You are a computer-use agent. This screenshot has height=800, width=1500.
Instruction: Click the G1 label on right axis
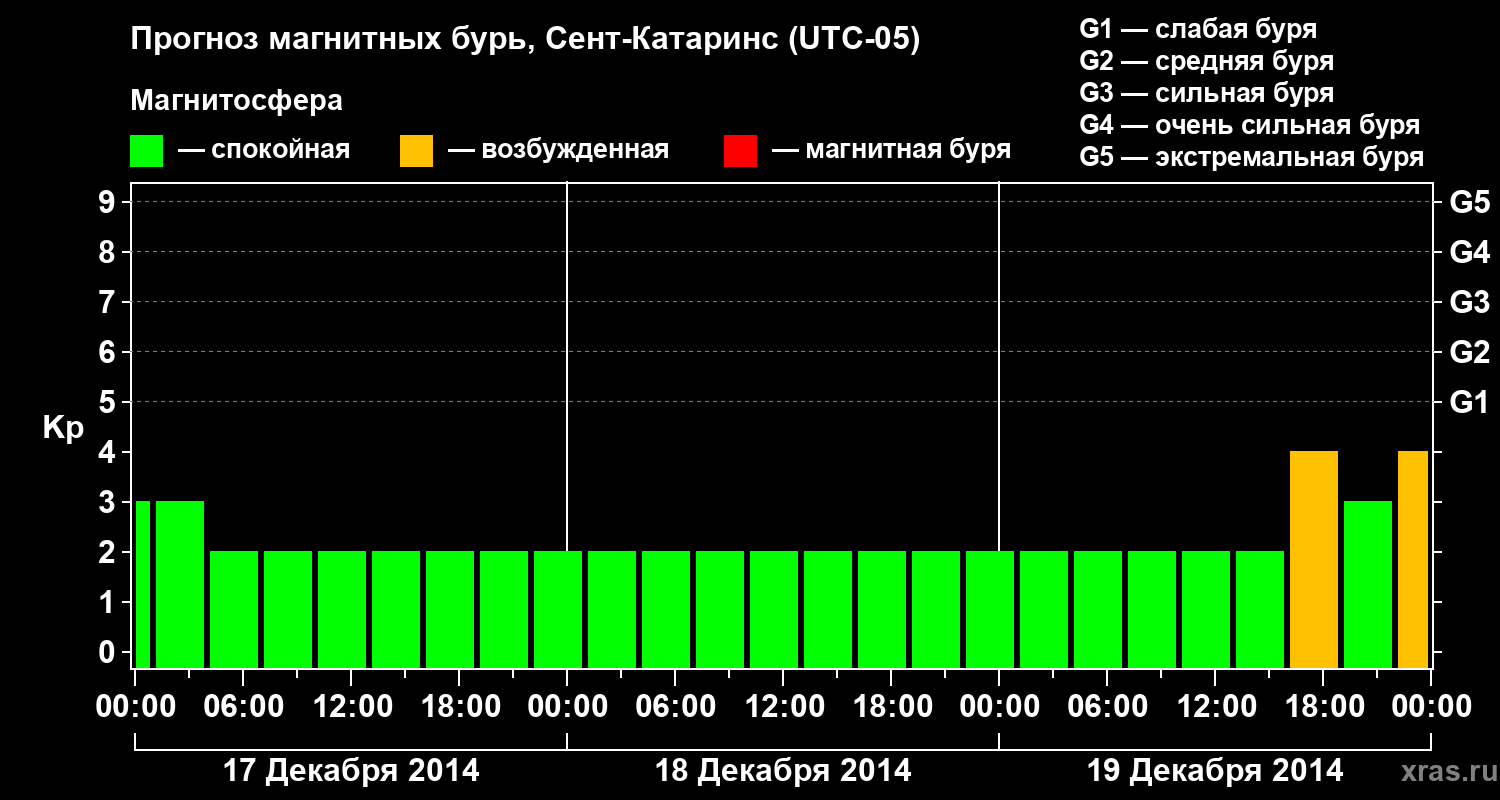click(x=1469, y=402)
